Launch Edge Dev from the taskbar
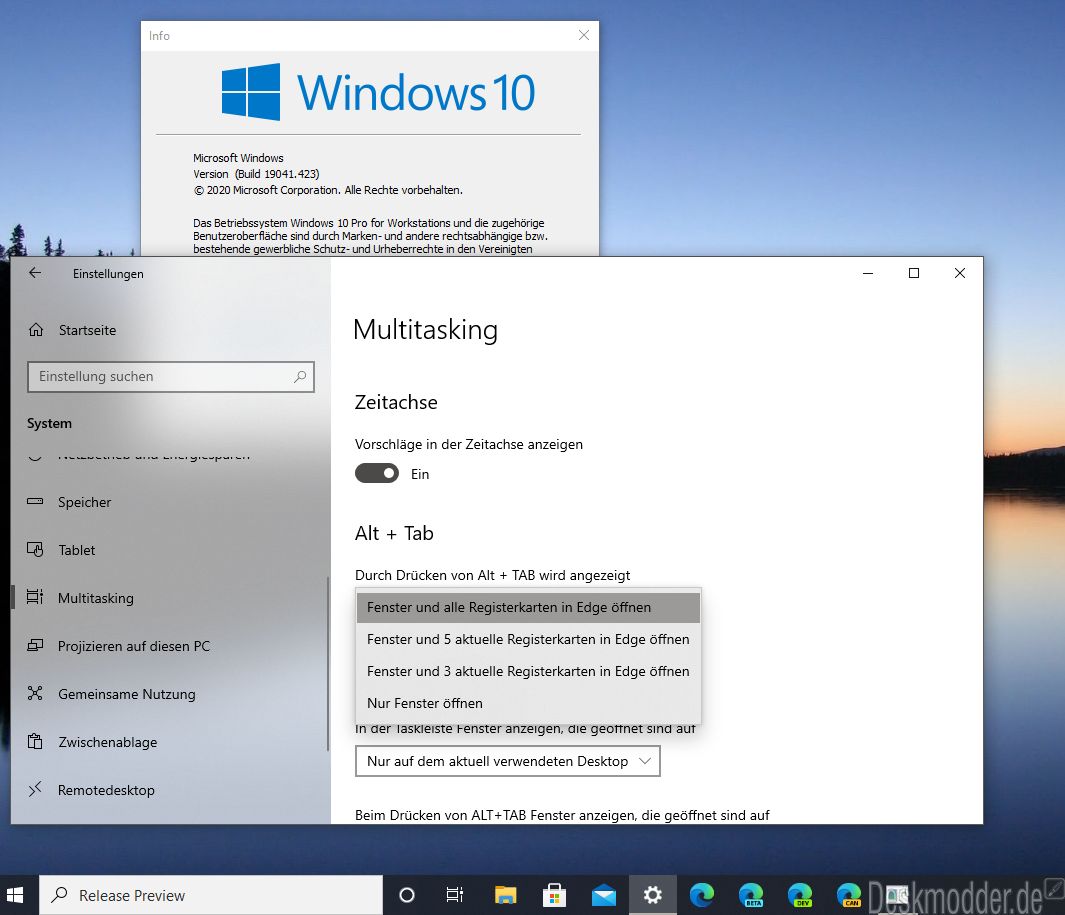1065x915 pixels. point(800,895)
